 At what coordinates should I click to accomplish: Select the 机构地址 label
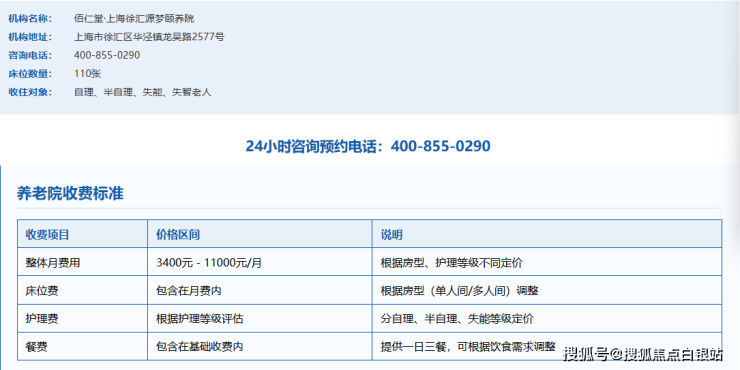pyautogui.click(x=30, y=37)
